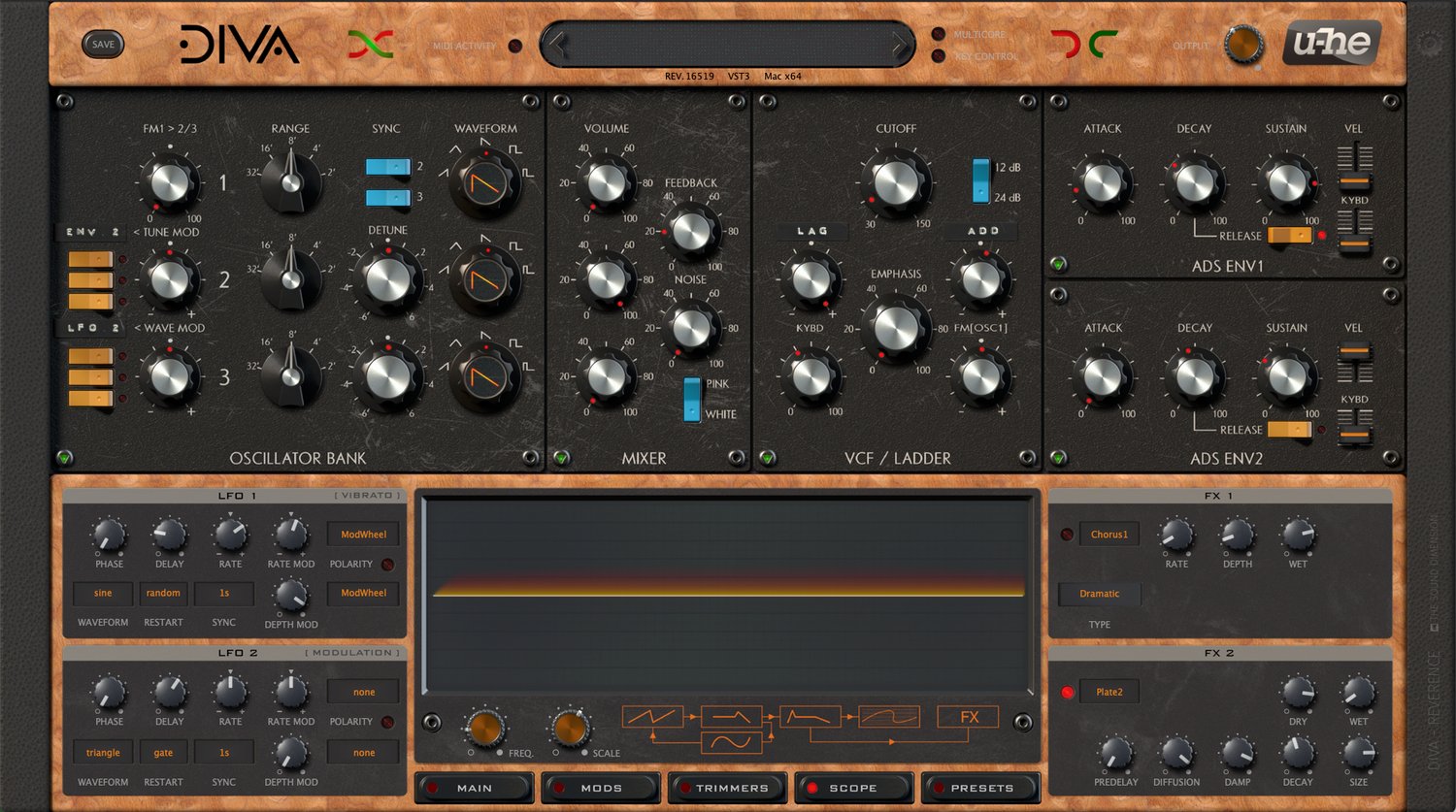Click the red undo arrow icon
The height and width of the screenshot is (812, 1456).
pos(1066,44)
